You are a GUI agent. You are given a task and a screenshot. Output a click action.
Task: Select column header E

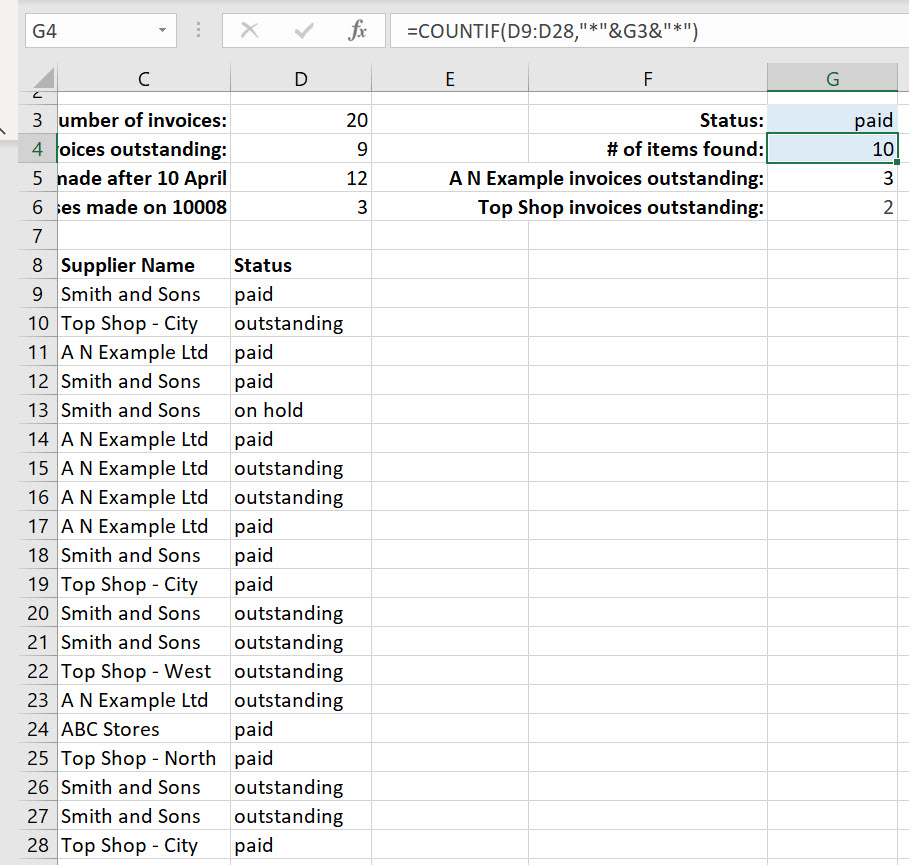click(x=449, y=77)
